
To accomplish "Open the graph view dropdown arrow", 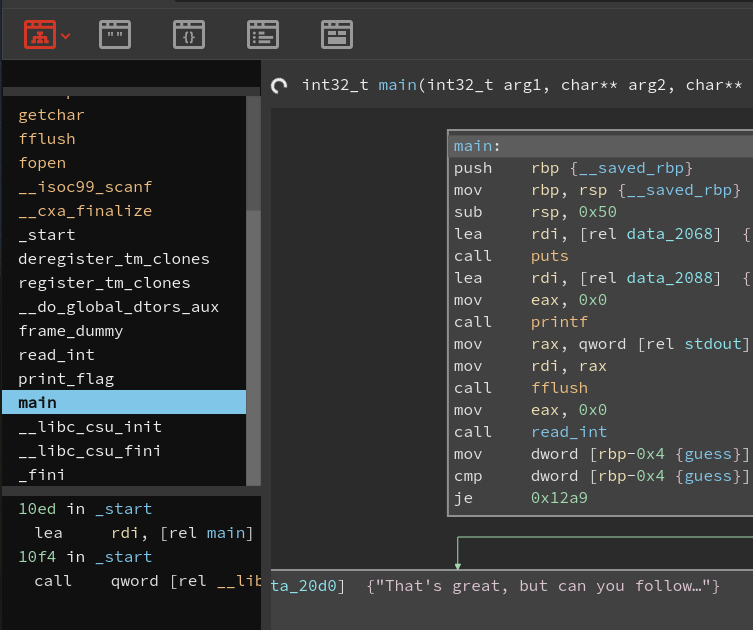I will click(66, 36).
